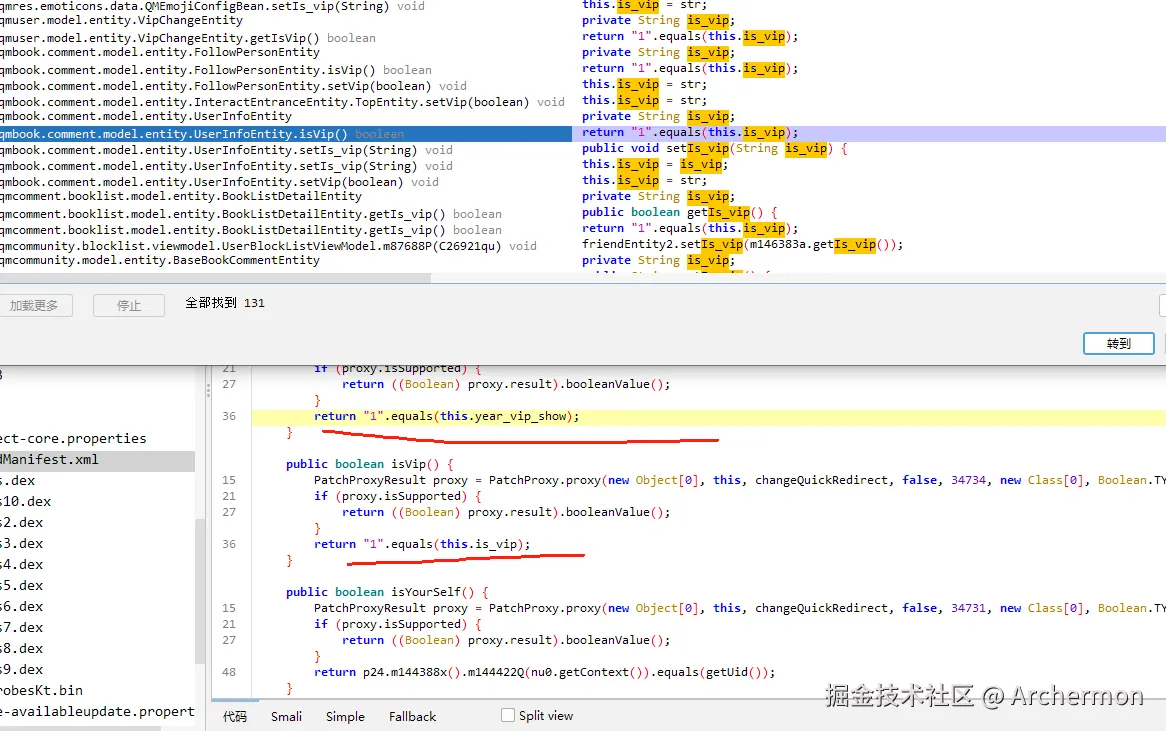Screen dimensions: 1166x731
Task: Click the 'this.is_vip = is_vip;' snippet
Action: [654, 164]
